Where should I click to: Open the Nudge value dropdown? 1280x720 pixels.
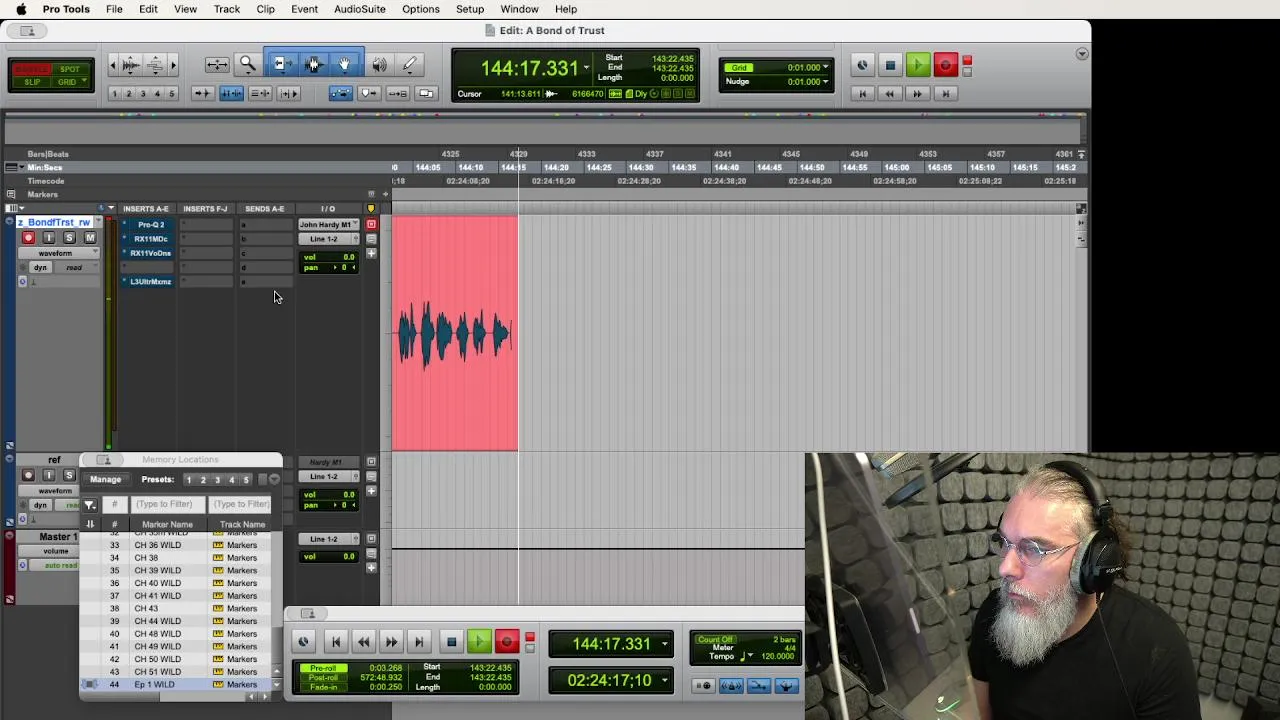click(825, 82)
